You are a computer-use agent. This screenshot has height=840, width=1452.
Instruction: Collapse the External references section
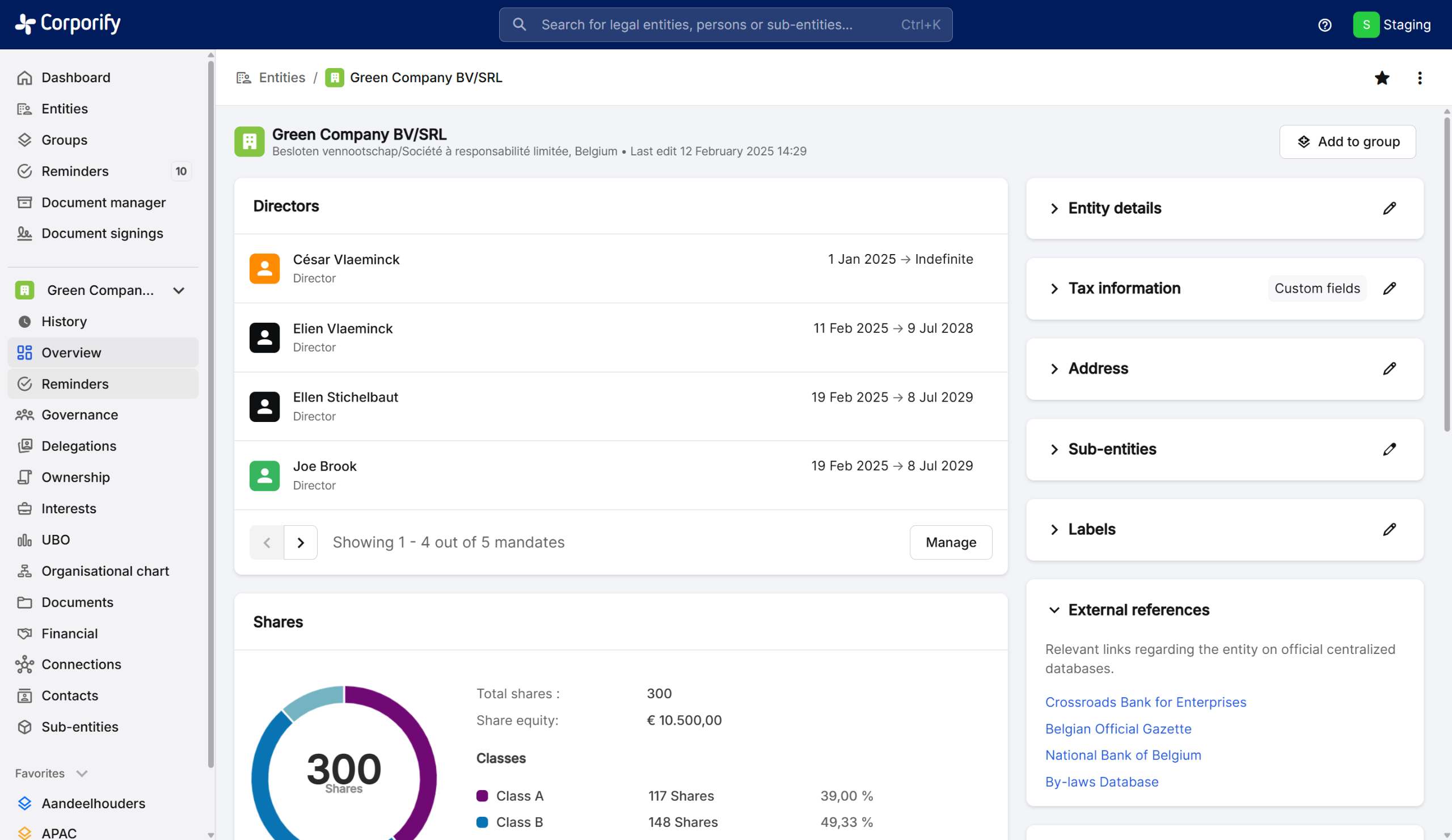click(1054, 610)
